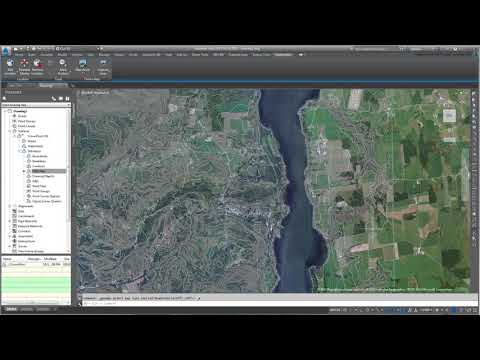Open the Civil 3D application menu button
This screenshot has height=360, width=480.
6,51
